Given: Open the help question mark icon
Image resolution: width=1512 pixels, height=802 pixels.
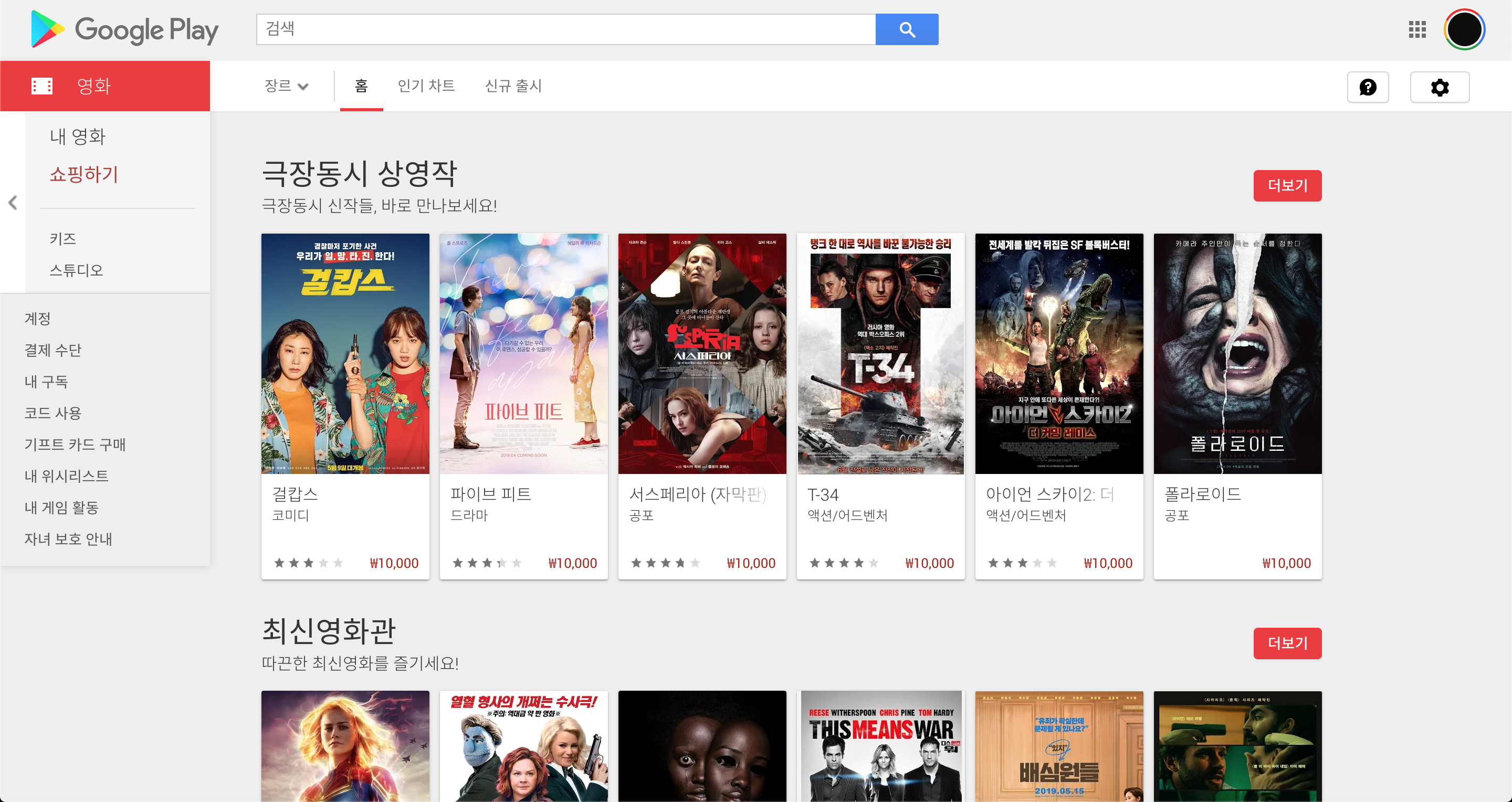Looking at the screenshot, I should click(1368, 88).
